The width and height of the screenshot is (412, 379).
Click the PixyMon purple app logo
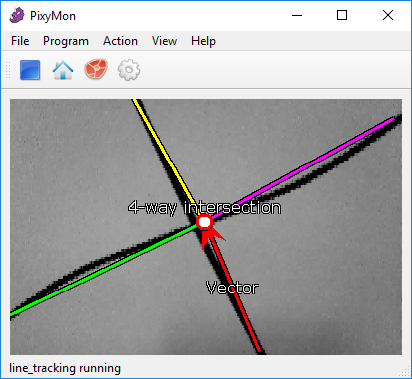(17, 16)
